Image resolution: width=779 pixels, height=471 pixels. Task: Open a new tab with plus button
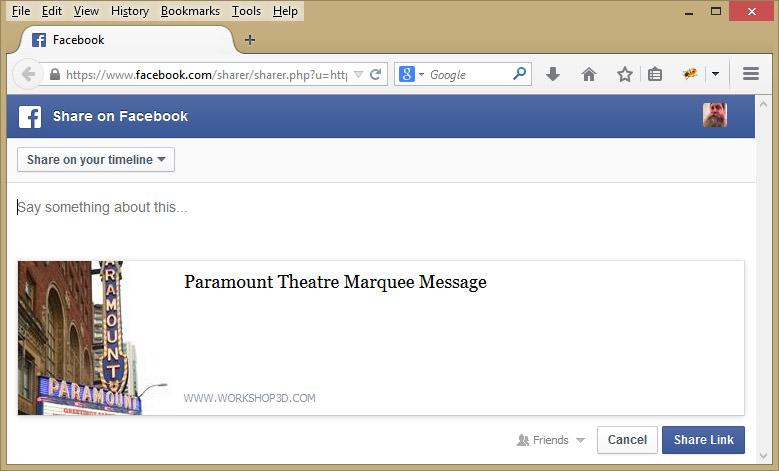[250, 40]
